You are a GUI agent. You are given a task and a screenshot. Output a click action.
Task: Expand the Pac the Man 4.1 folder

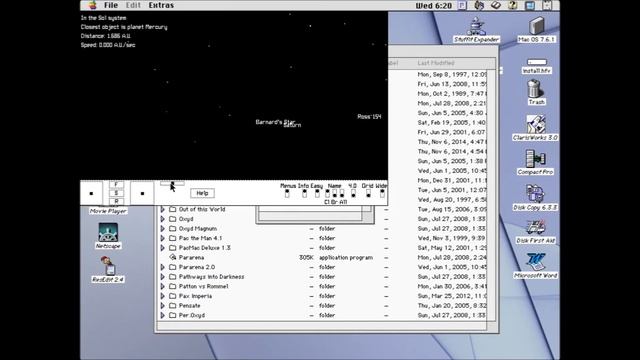click(162, 238)
